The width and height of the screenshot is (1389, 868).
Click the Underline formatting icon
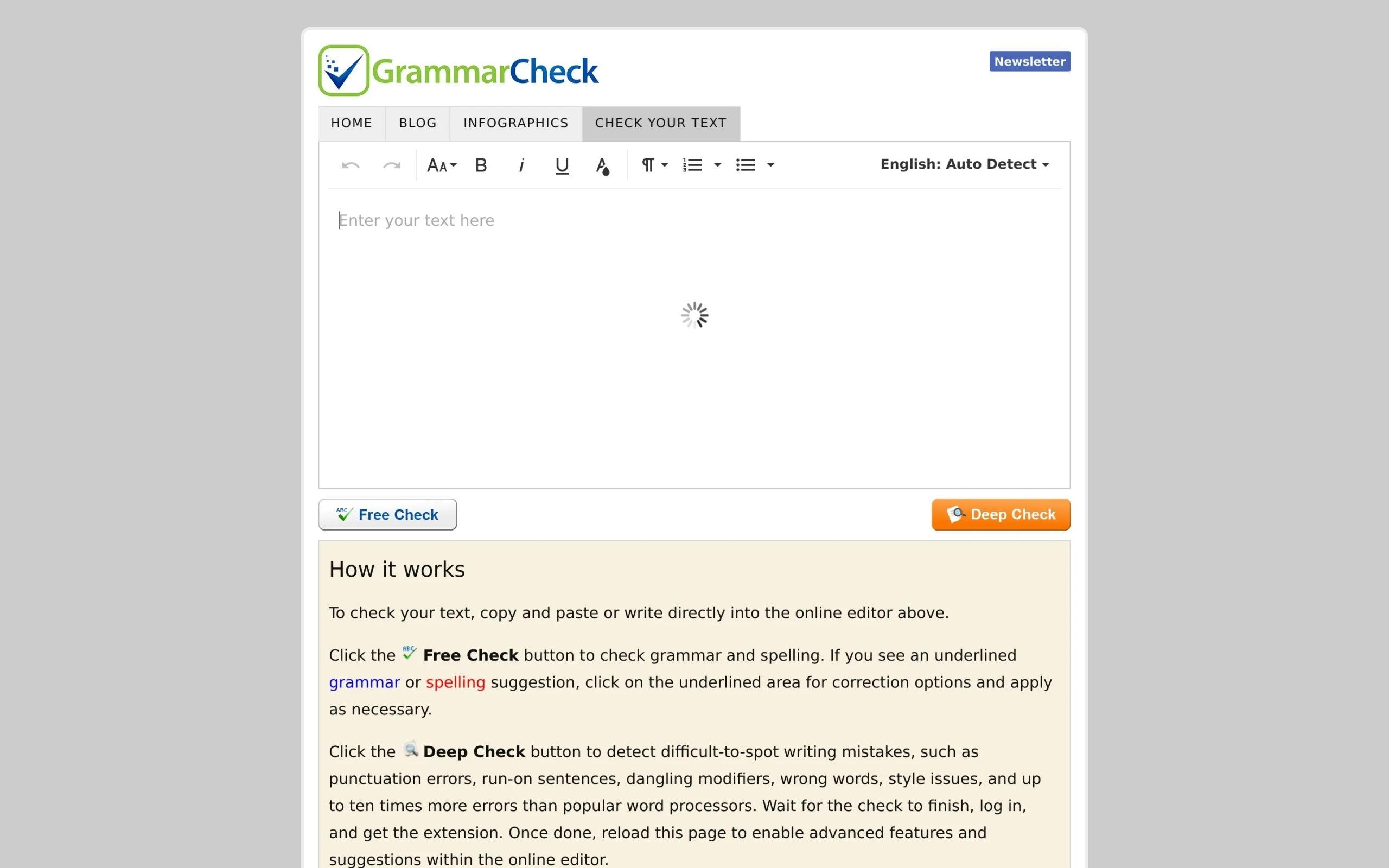[x=561, y=165]
